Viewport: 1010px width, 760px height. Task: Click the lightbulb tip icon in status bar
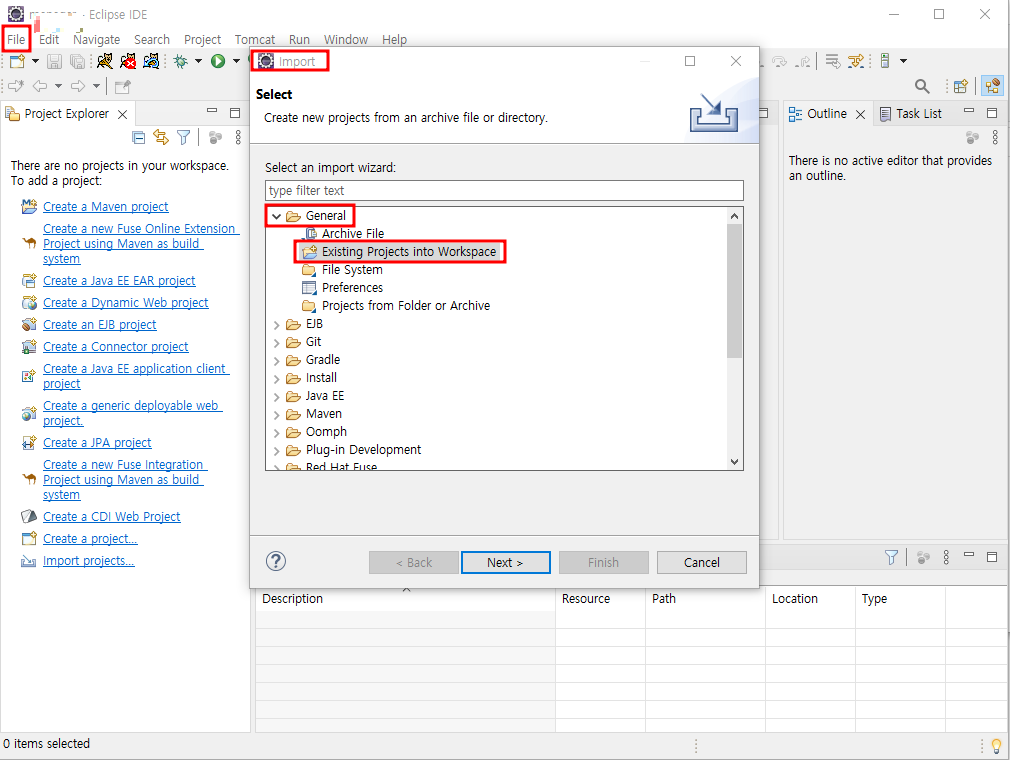(x=996, y=746)
